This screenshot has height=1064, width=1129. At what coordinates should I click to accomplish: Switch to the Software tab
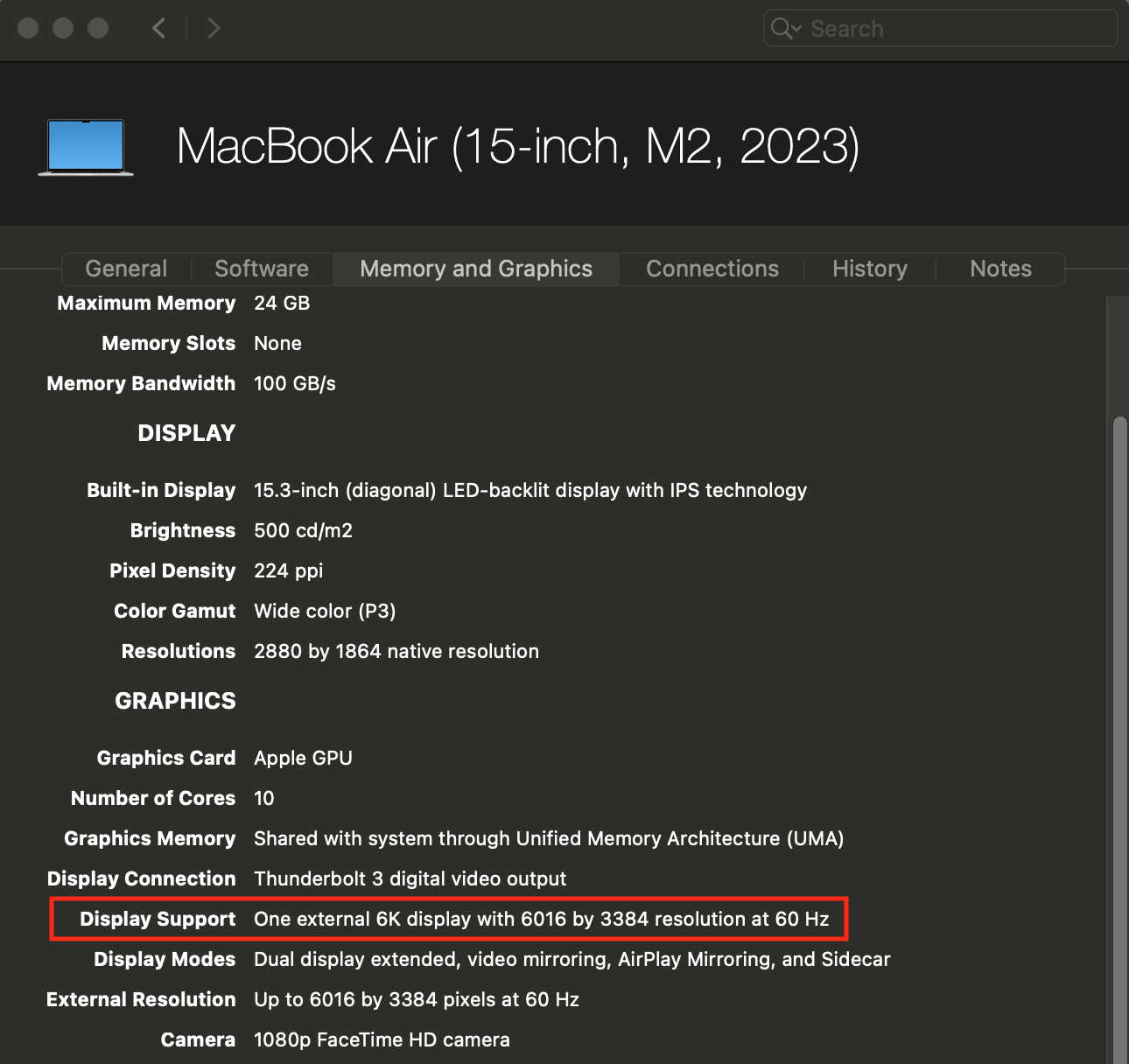(262, 269)
